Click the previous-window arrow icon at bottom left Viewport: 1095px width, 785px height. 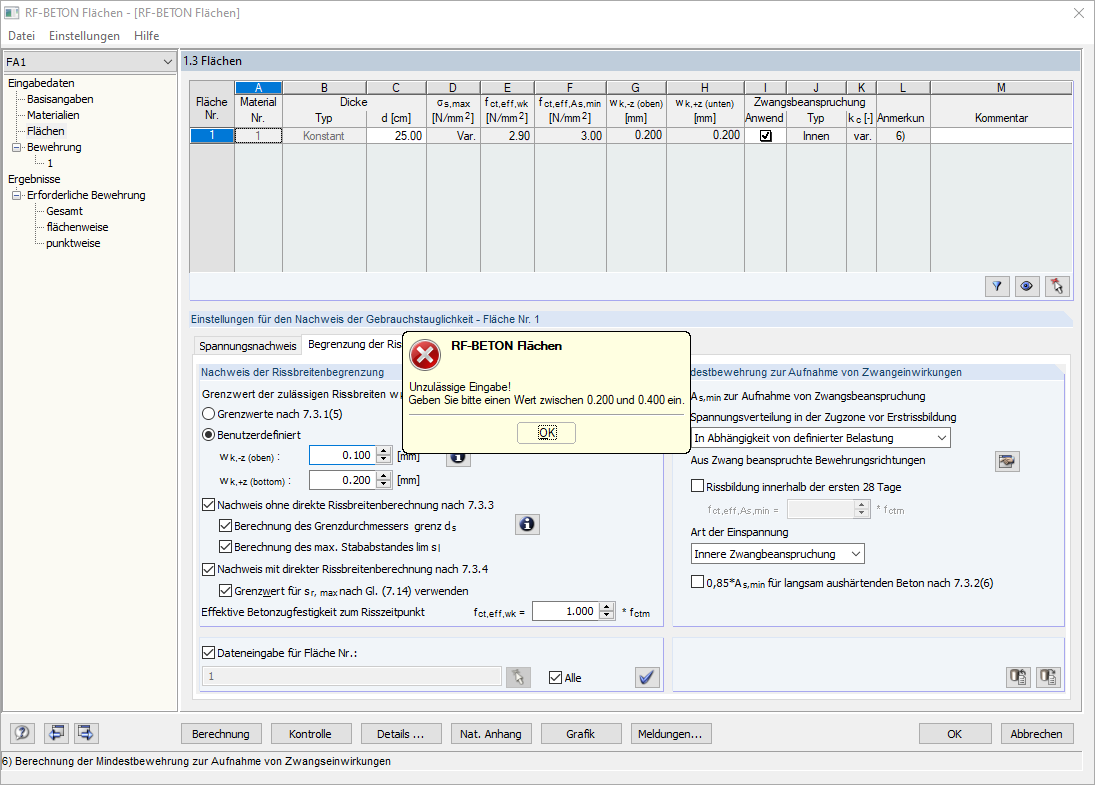(56, 733)
